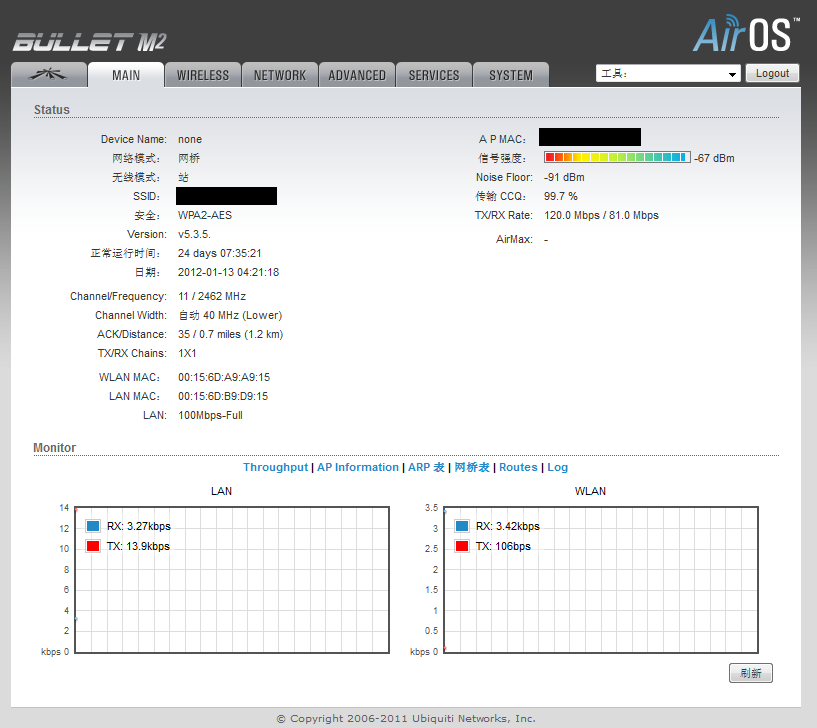Open the ARP 表 link
The height and width of the screenshot is (728, 817).
click(426, 467)
